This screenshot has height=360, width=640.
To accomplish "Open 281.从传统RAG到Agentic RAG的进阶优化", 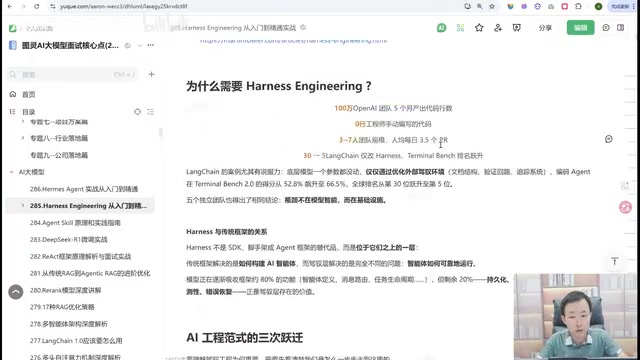I will (x=90, y=273).
